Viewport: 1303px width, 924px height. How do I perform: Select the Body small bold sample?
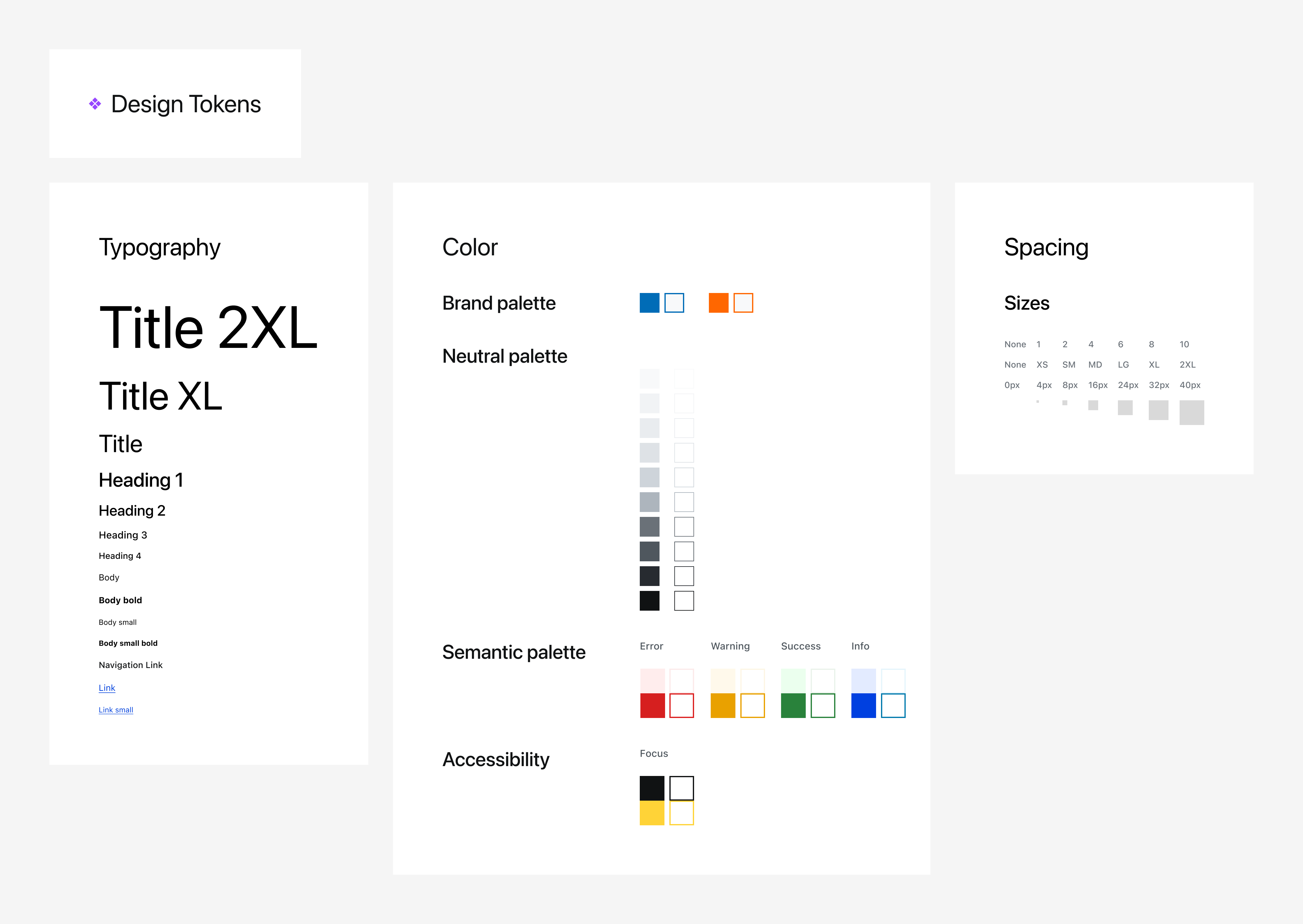128,643
